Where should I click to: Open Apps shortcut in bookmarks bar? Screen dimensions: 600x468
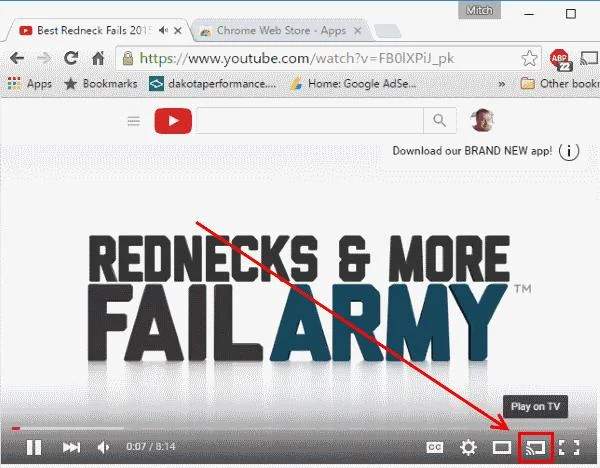click(x=30, y=83)
